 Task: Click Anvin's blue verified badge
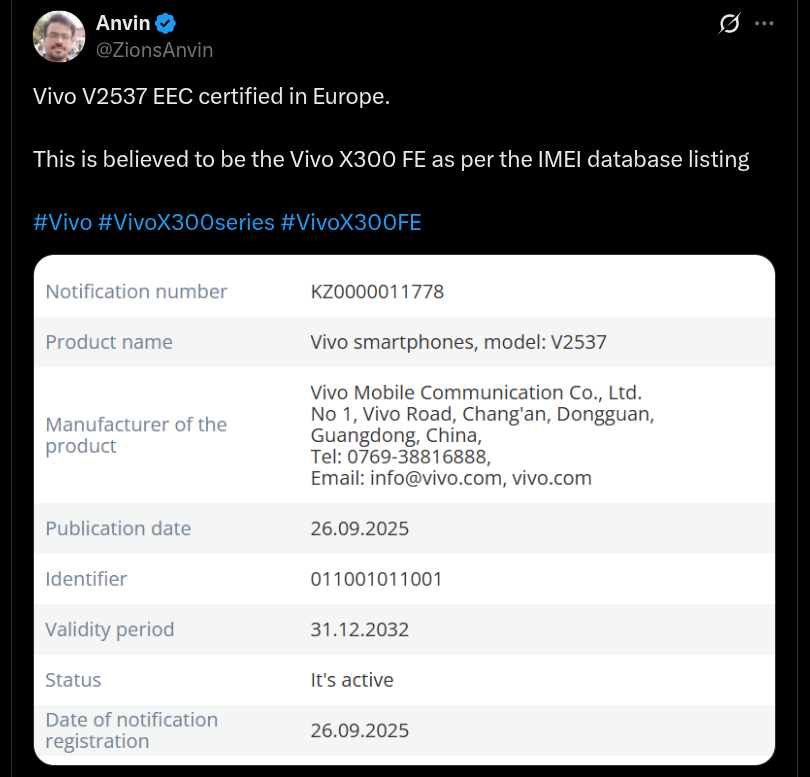point(166,22)
